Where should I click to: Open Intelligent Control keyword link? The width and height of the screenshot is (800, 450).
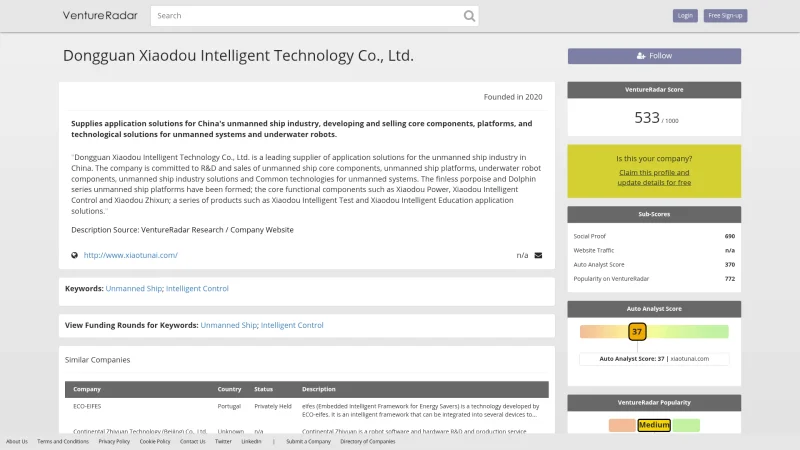[197, 288]
